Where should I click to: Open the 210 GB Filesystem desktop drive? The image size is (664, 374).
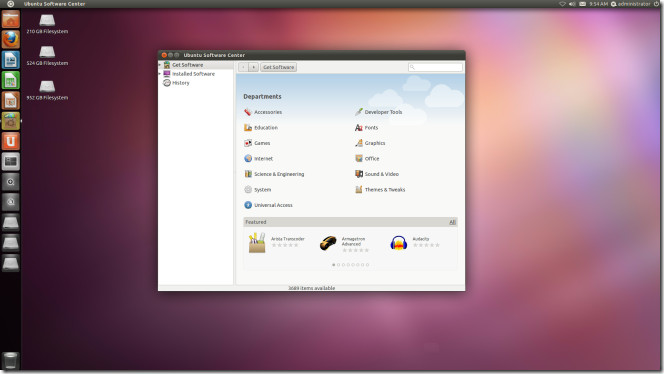[47, 24]
